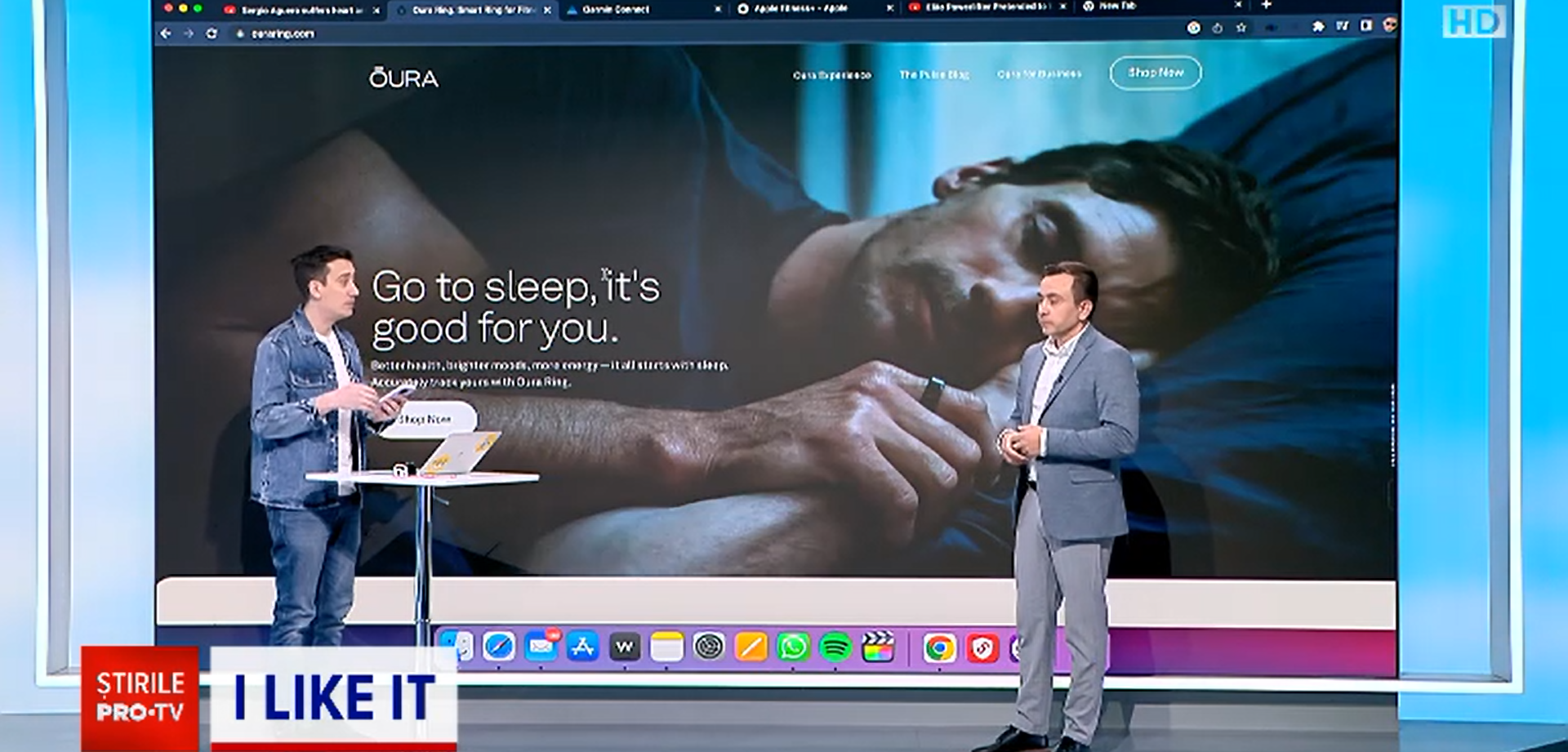Open The Pulse Blog link

[933, 74]
